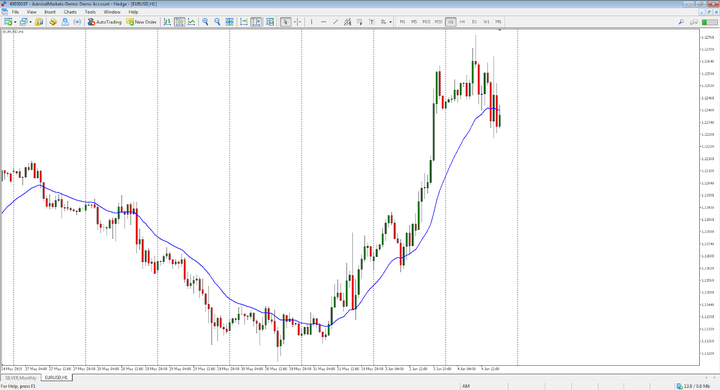Click the indicators list icon
This screenshot has height=390, width=720.
point(270,22)
